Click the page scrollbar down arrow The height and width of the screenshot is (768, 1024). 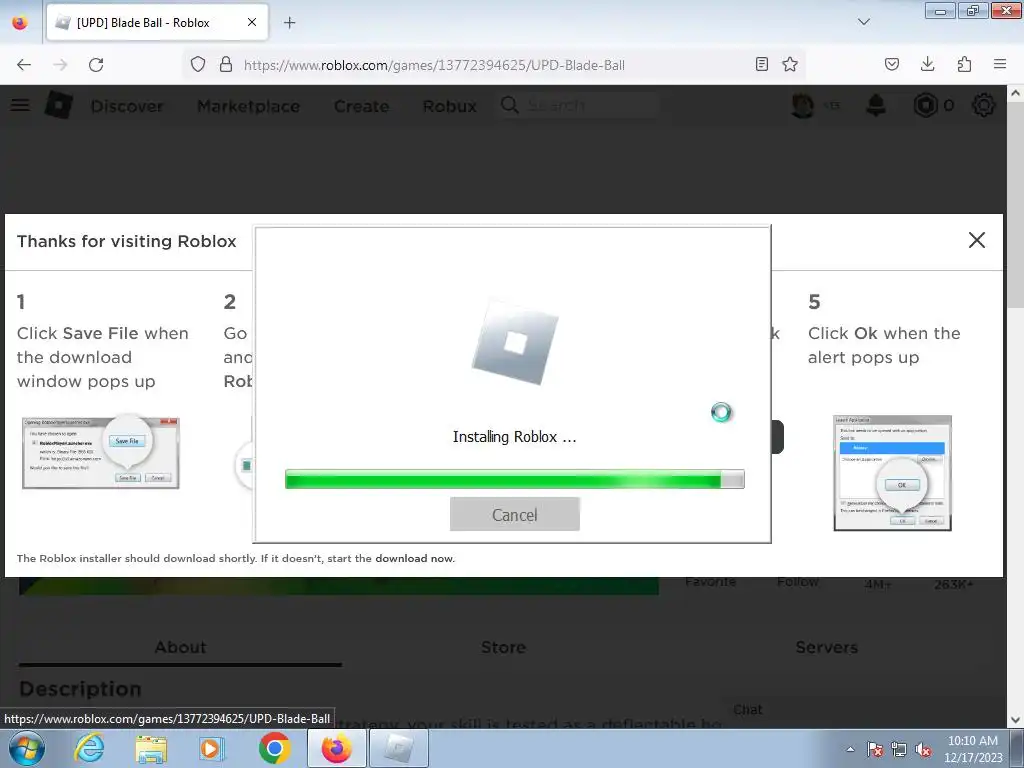pos(1016,720)
